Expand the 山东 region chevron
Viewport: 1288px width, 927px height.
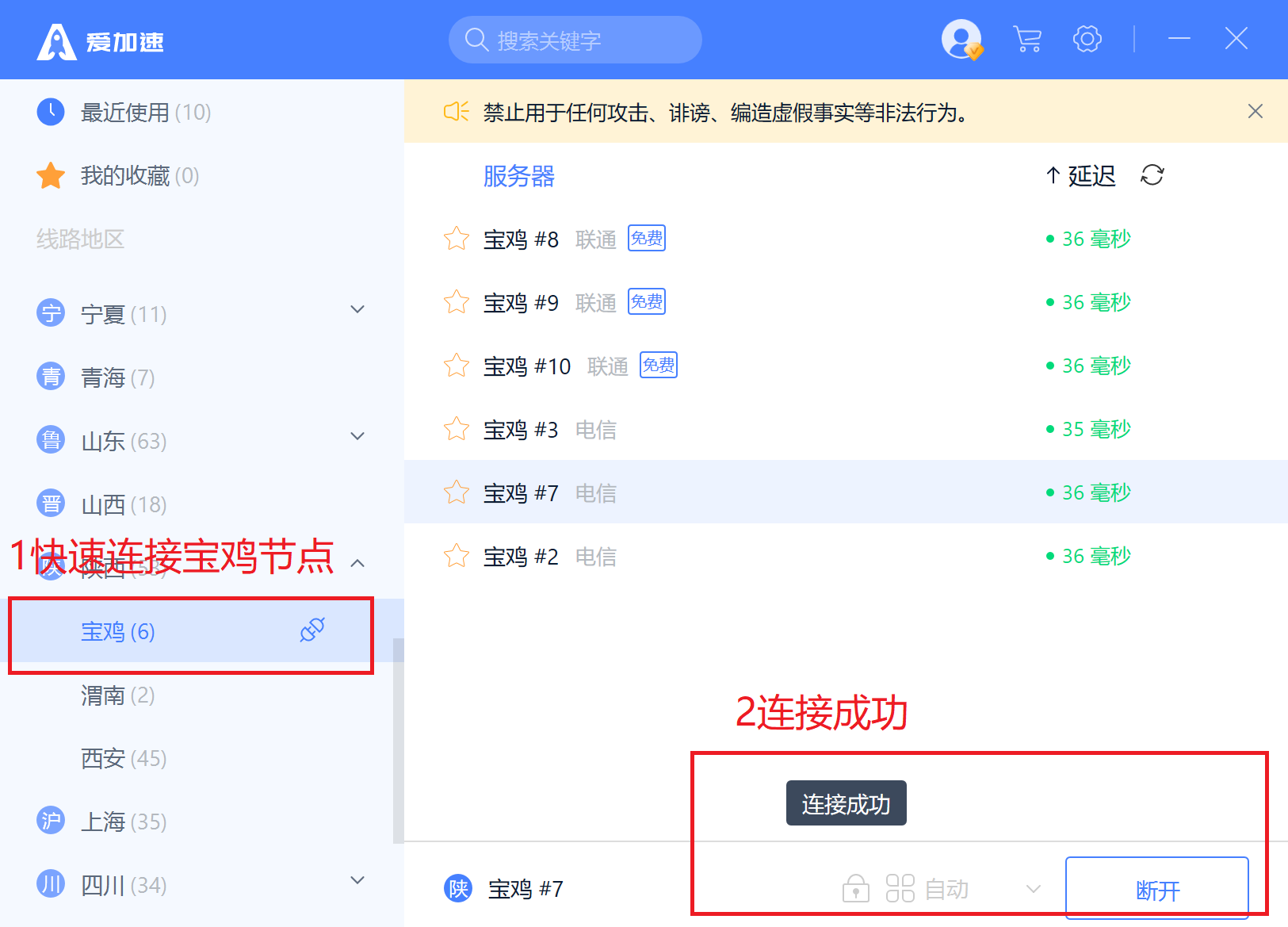click(357, 436)
